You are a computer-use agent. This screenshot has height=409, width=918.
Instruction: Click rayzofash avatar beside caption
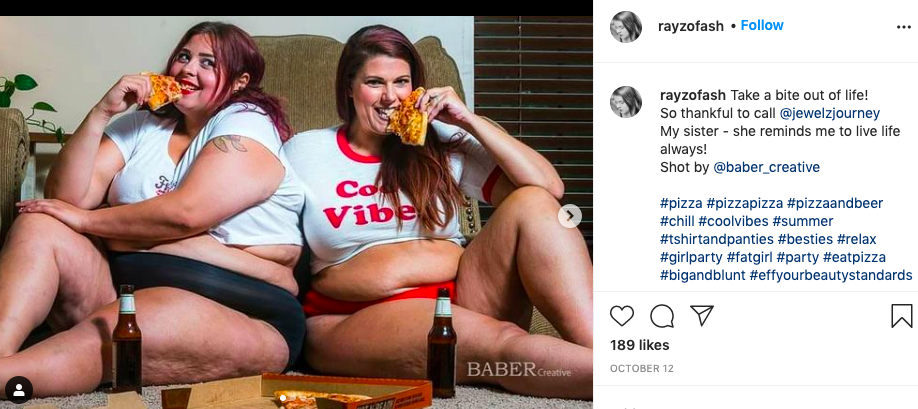[626, 102]
